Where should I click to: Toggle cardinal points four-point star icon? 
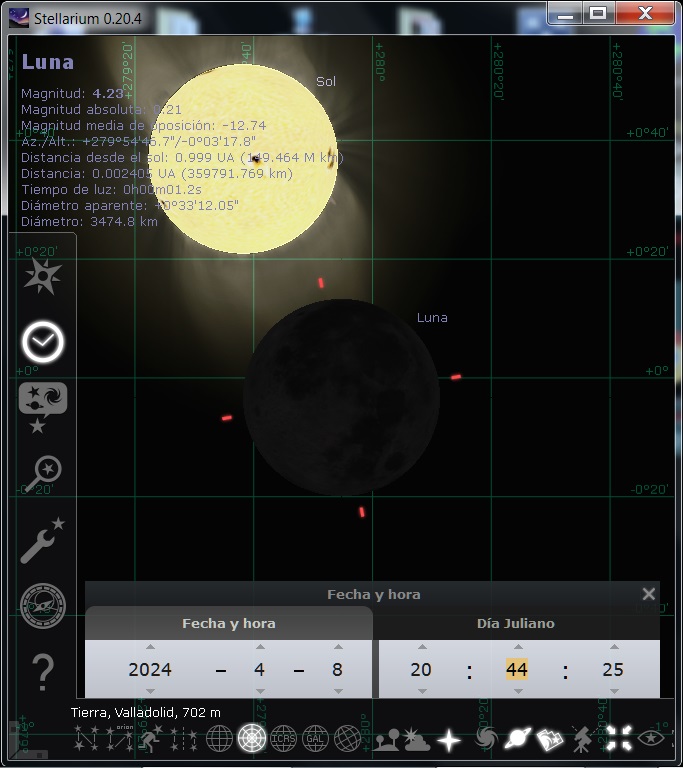449,739
